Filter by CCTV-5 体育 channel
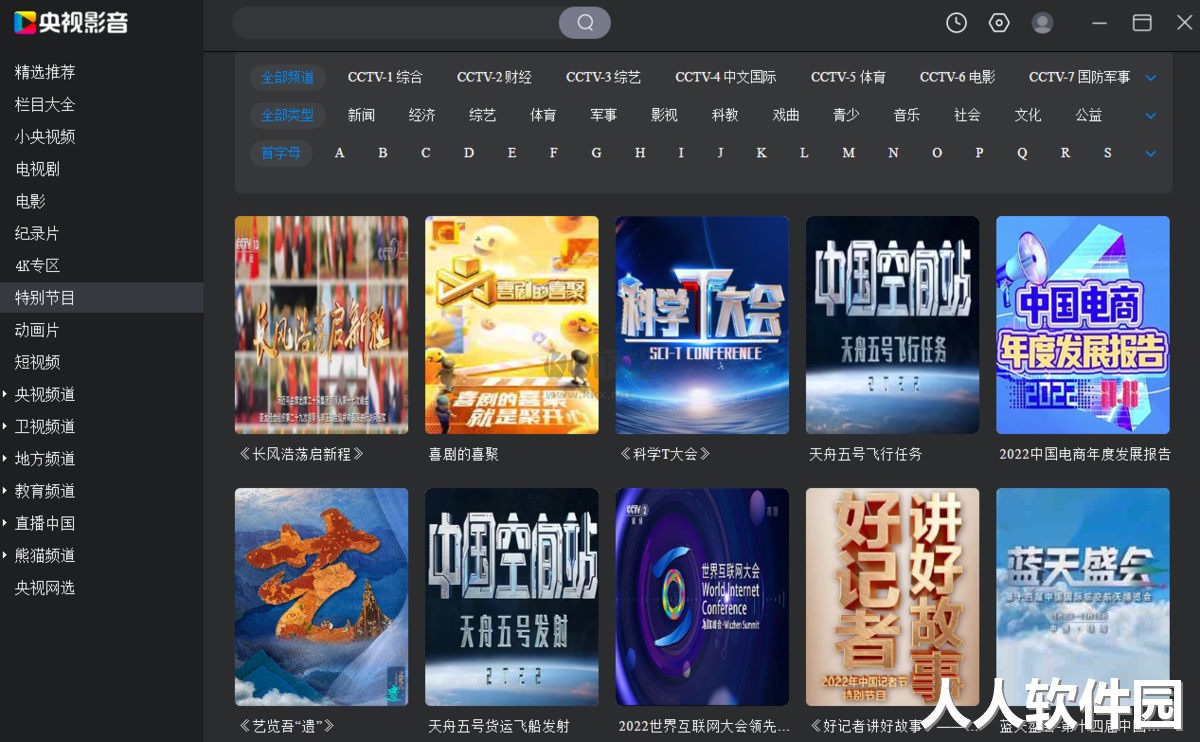 [848, 77]
